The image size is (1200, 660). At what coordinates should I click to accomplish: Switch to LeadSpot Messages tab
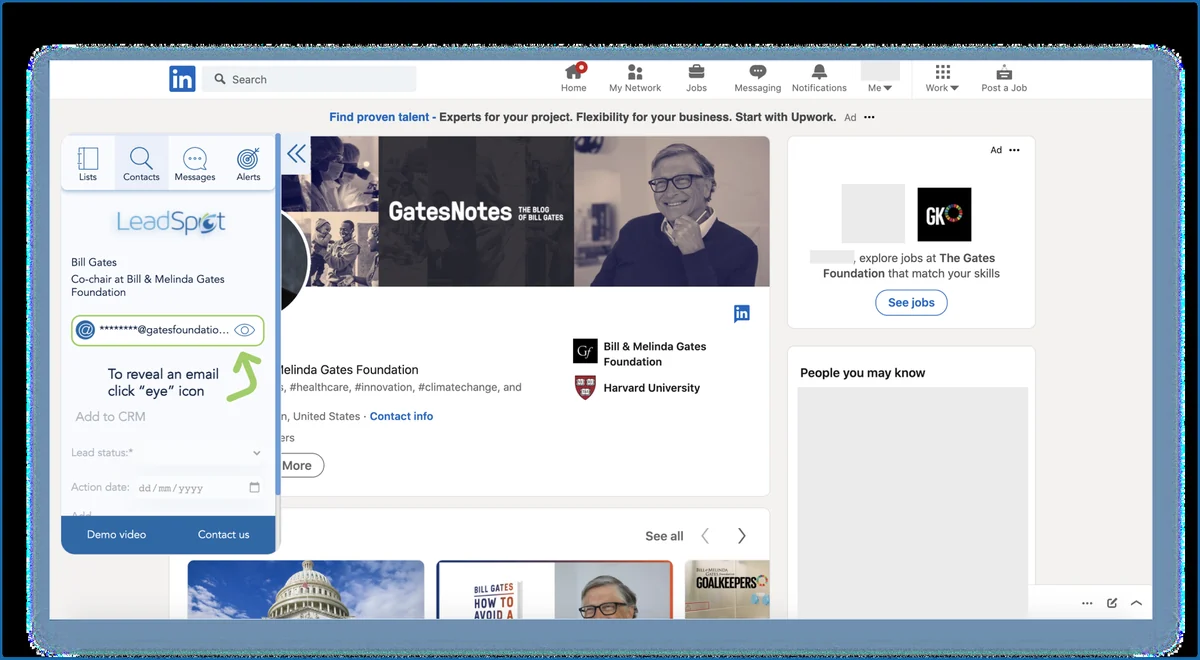(x=195, y=163)
